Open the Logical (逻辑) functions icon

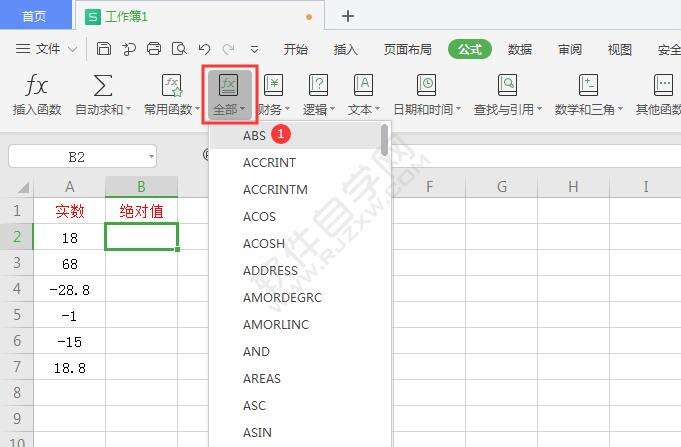pos(318,85)
